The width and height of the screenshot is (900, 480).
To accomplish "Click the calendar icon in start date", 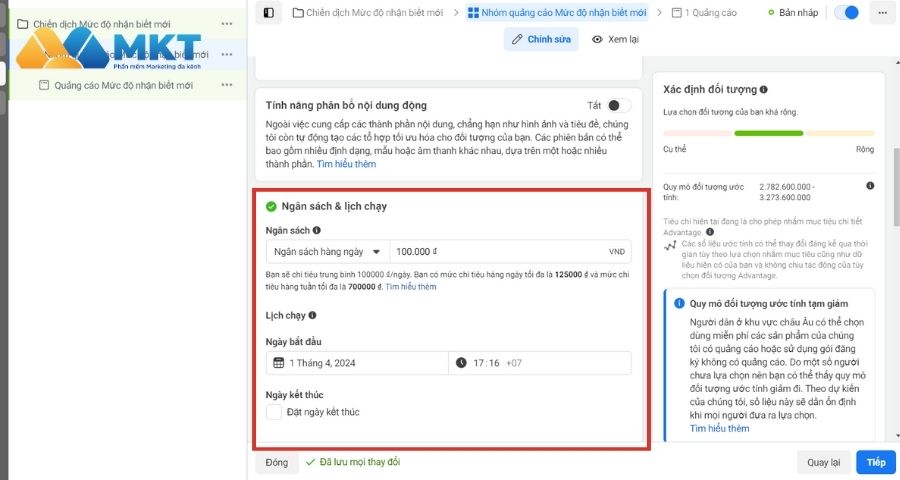I will (x=279, y=363).
